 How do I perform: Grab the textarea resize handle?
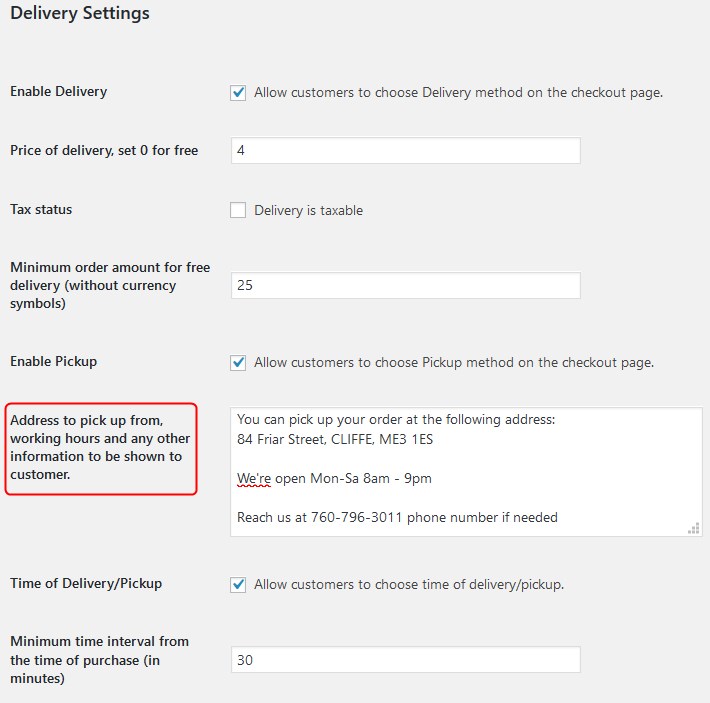(694, 528)
